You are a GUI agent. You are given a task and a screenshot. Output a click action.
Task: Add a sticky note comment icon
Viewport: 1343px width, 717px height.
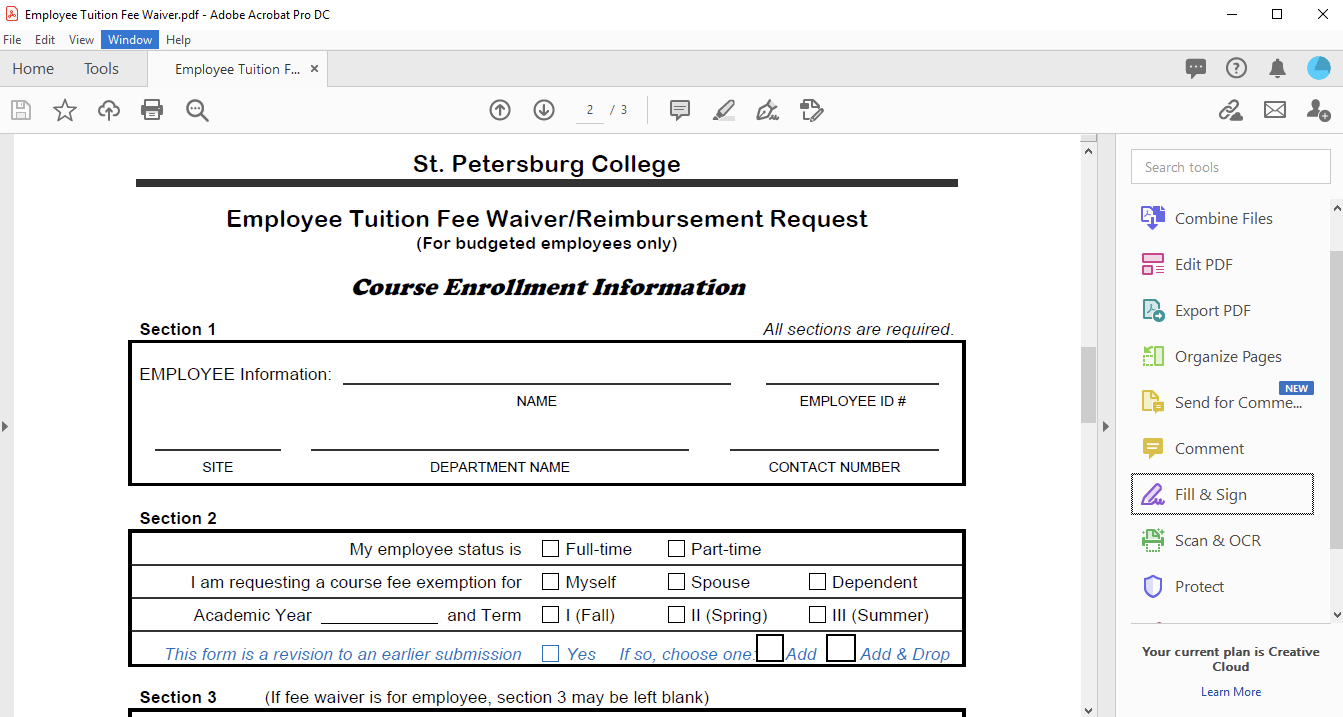[680, 110]
